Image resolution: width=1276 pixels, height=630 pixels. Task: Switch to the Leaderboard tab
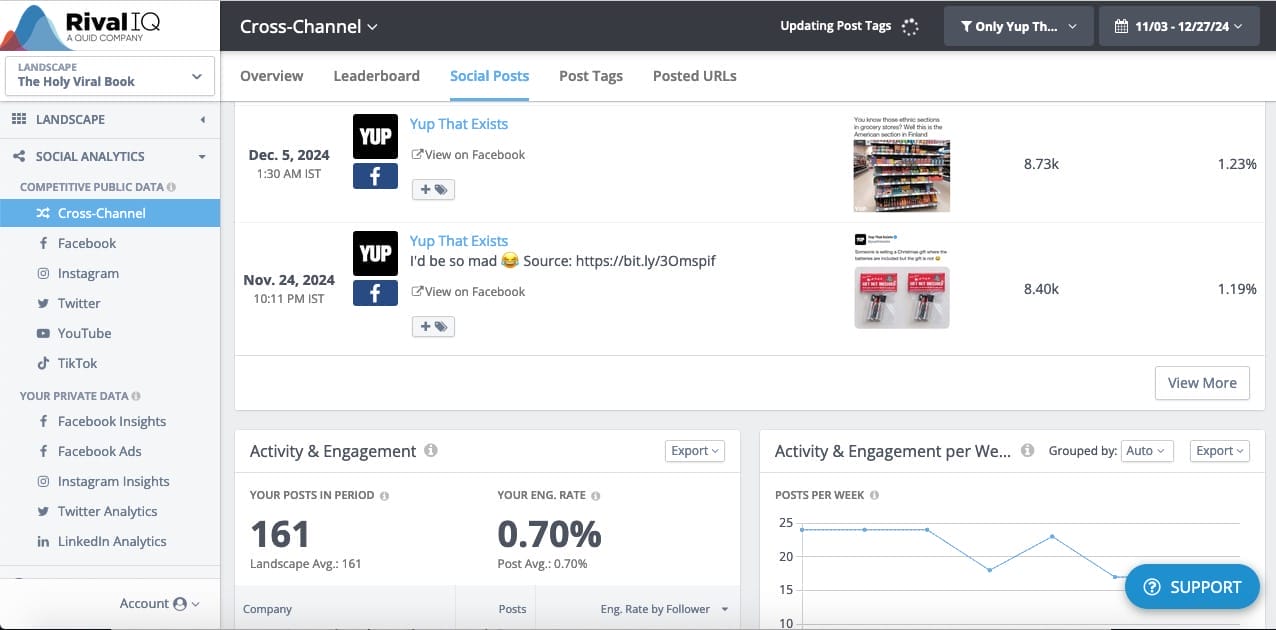pos(376,76)
